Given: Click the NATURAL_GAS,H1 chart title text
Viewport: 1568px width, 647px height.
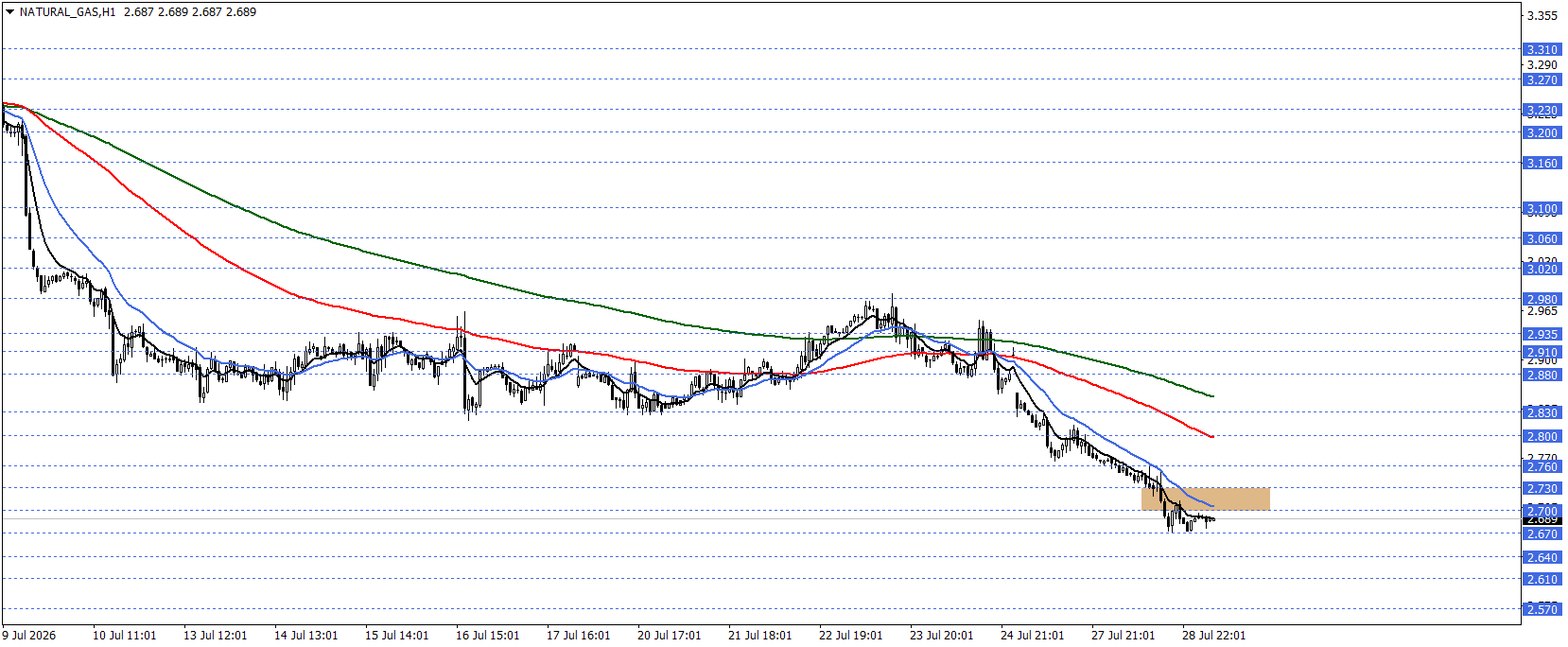Looking at the screenshot, I should (67, 12).
